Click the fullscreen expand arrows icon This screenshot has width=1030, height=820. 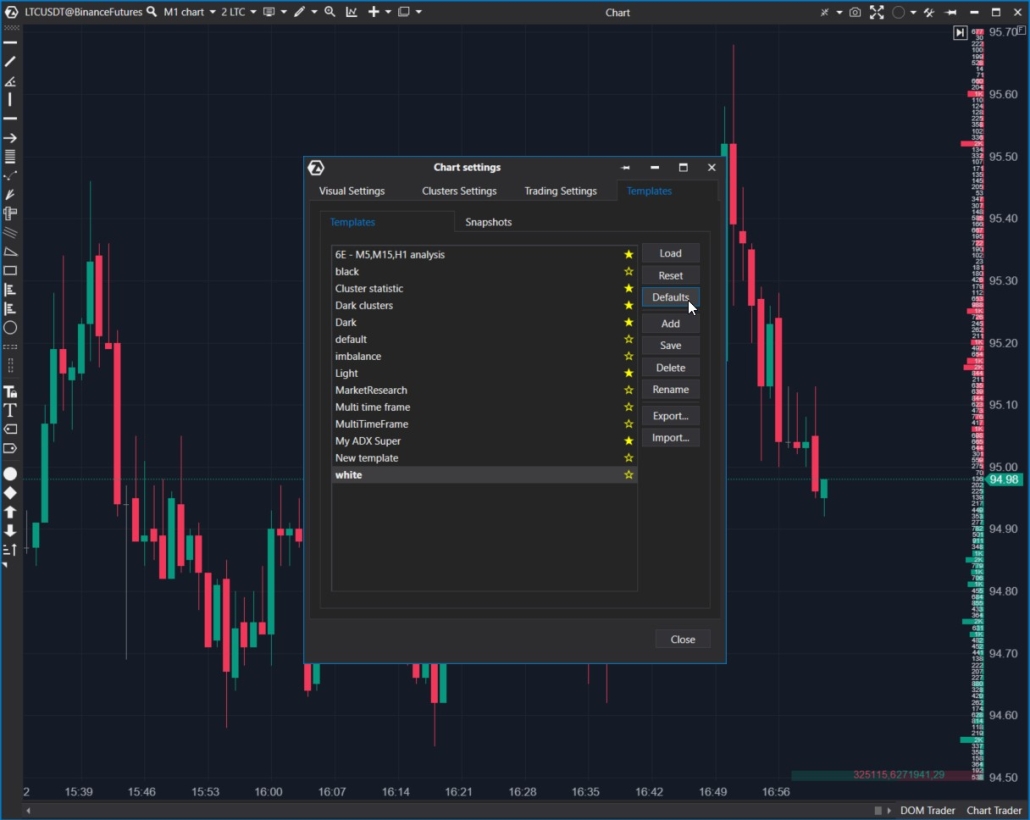877,12
